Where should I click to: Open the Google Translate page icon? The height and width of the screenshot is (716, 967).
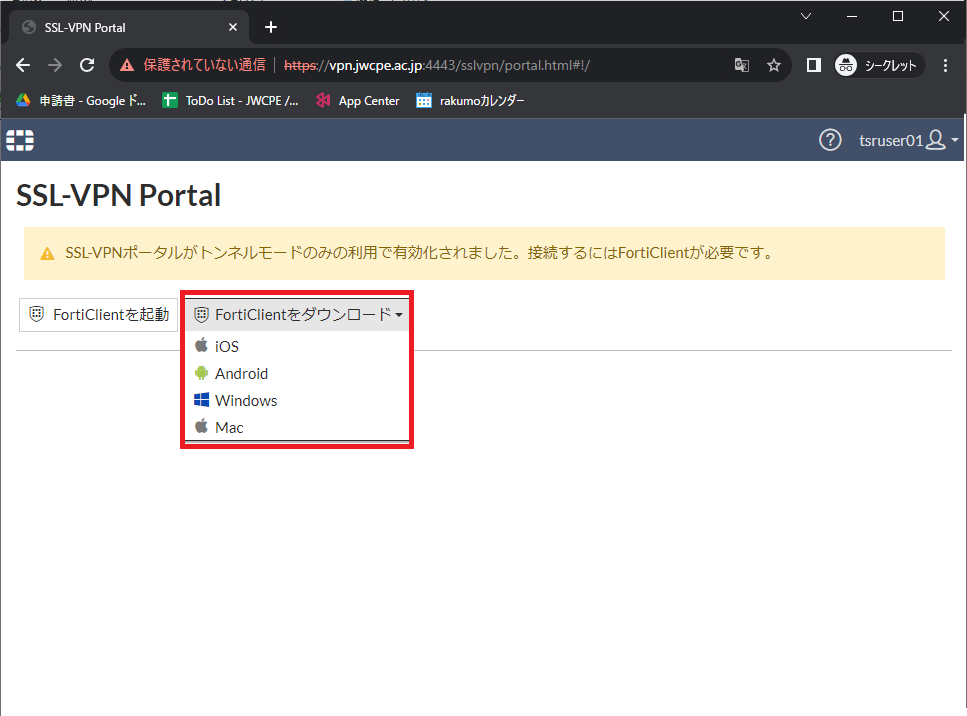(742, 65)
